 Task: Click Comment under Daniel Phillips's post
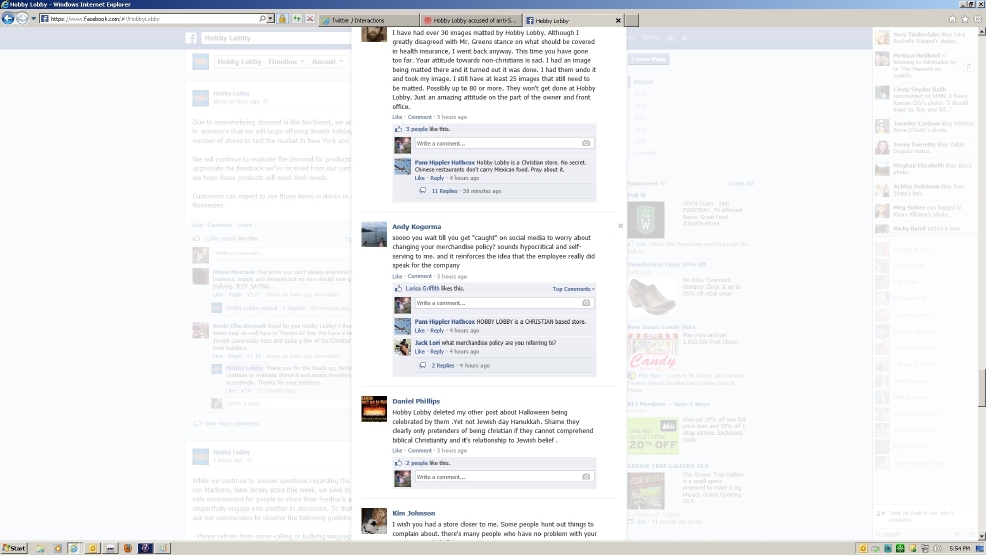(x=419, y=451)
